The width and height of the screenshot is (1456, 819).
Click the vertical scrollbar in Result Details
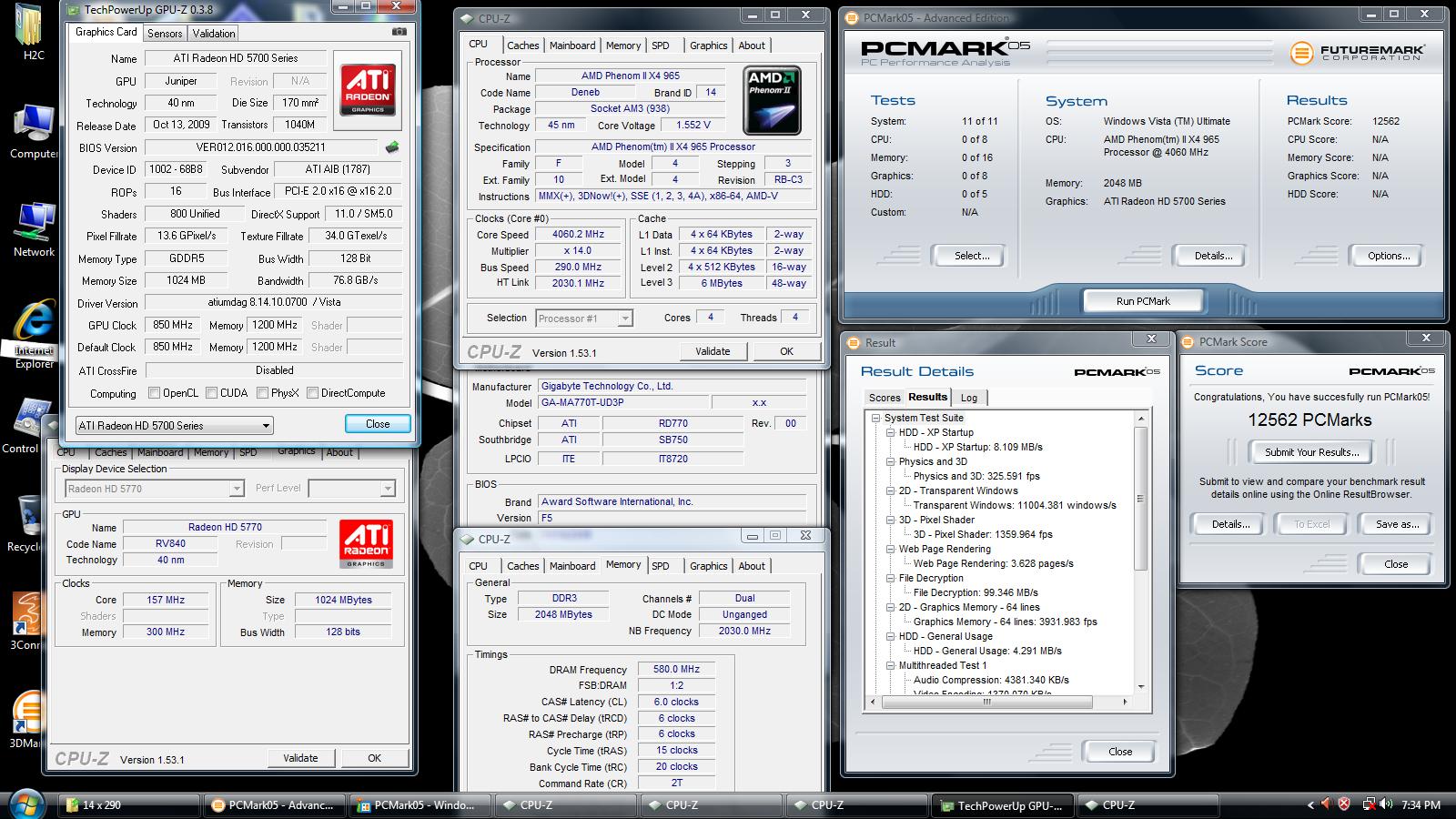click(1141, 499)
